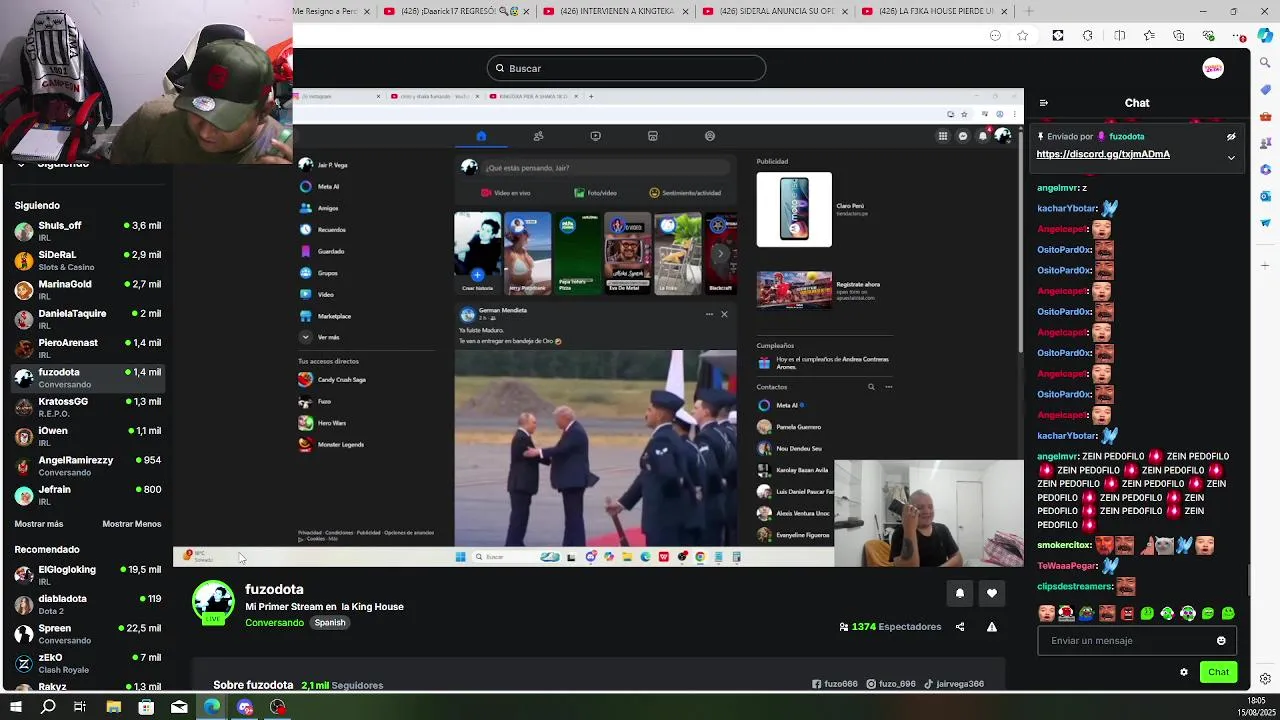Open jairvega366 TikTok link
Viewport: 1280px width, 720px height.
point(953,684)
